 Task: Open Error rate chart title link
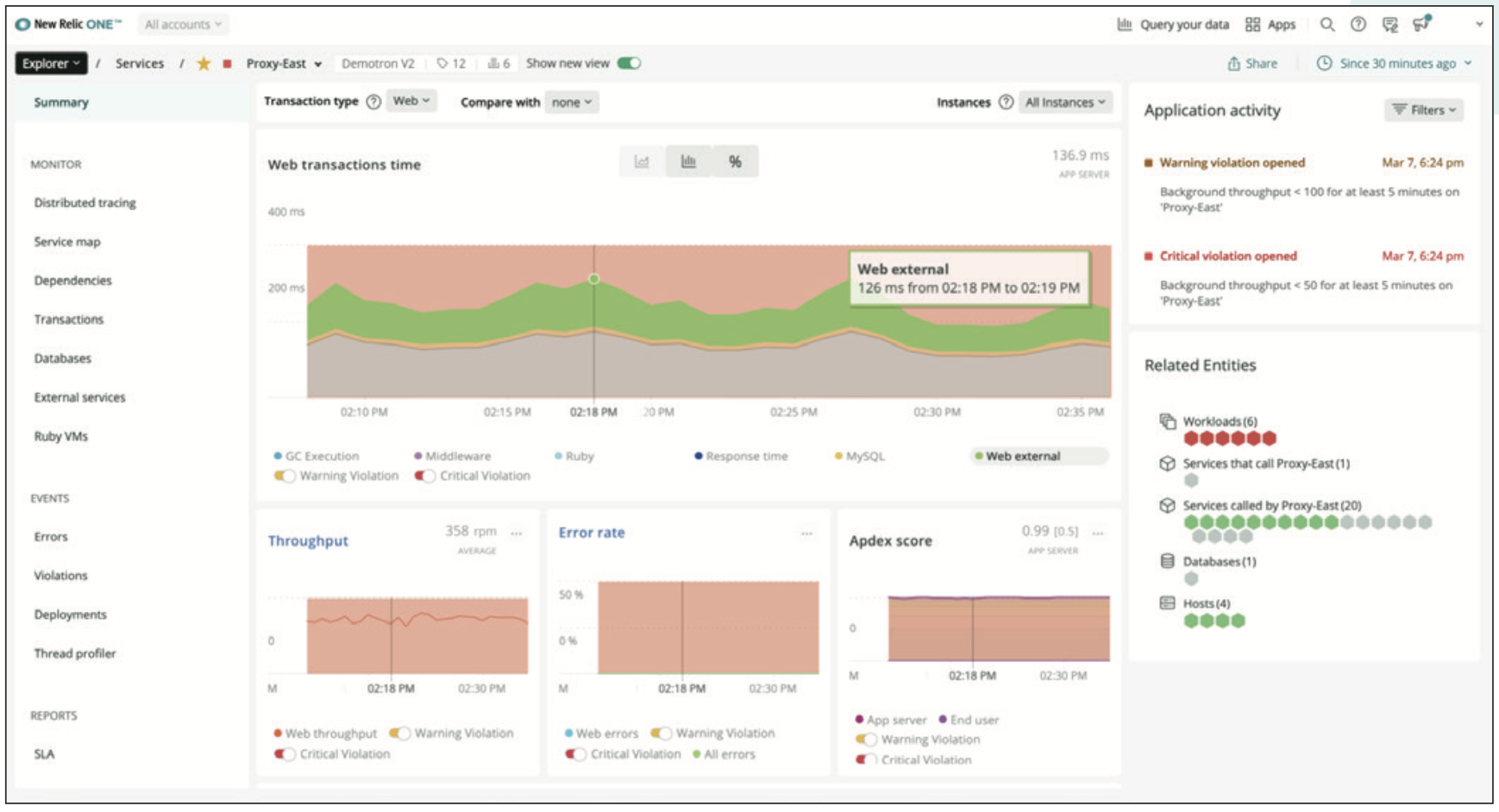click(592, 533)
